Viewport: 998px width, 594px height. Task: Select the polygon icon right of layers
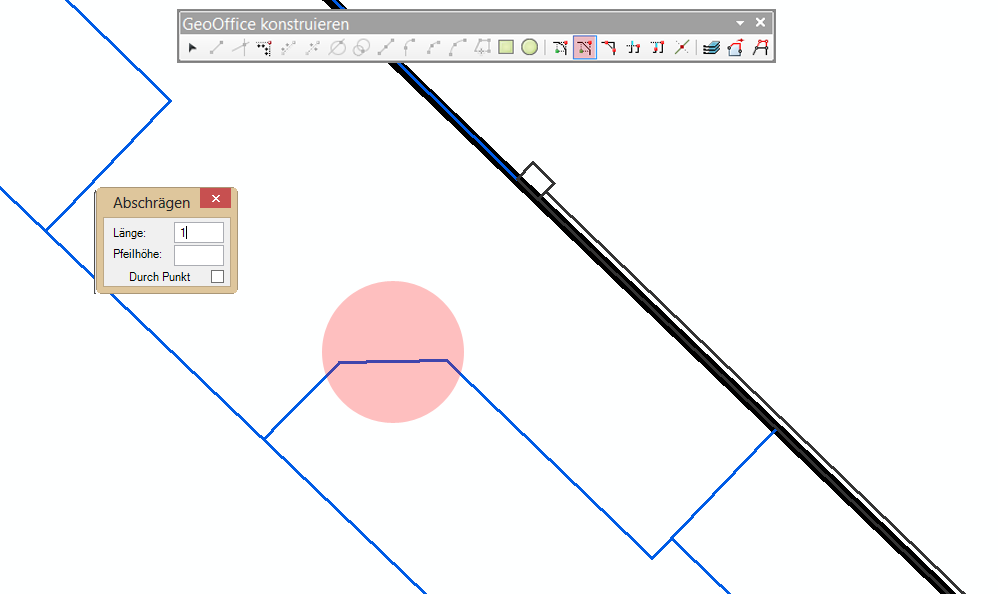click(x=735, y=47)
